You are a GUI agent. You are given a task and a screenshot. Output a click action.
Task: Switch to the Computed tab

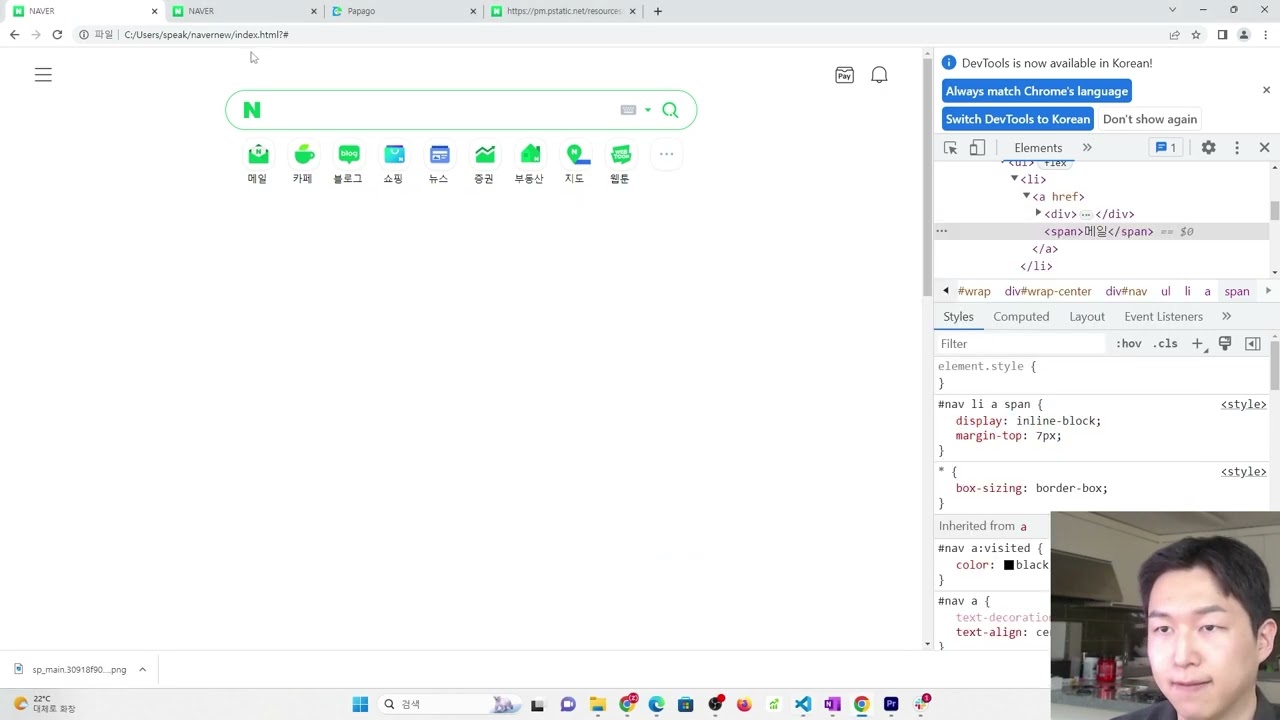coord(1021,317)
